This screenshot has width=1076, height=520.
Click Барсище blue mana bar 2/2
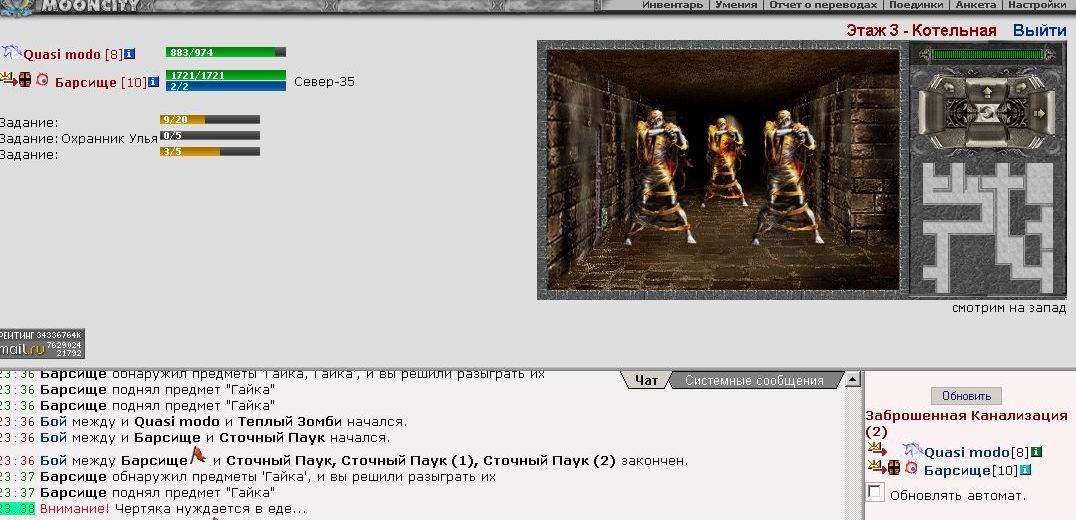click(226, 86)
